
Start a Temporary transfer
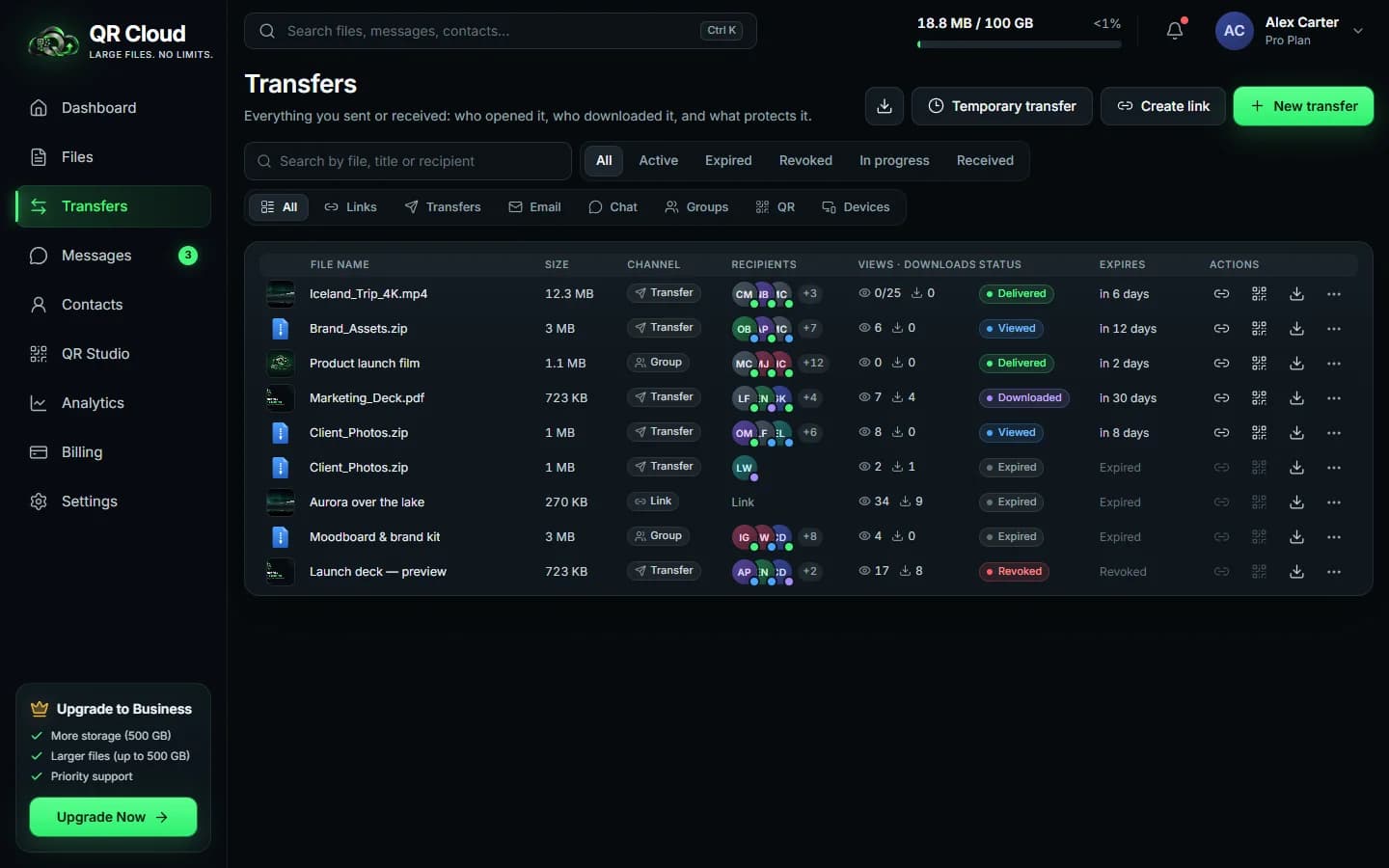tap(1002, 106)
